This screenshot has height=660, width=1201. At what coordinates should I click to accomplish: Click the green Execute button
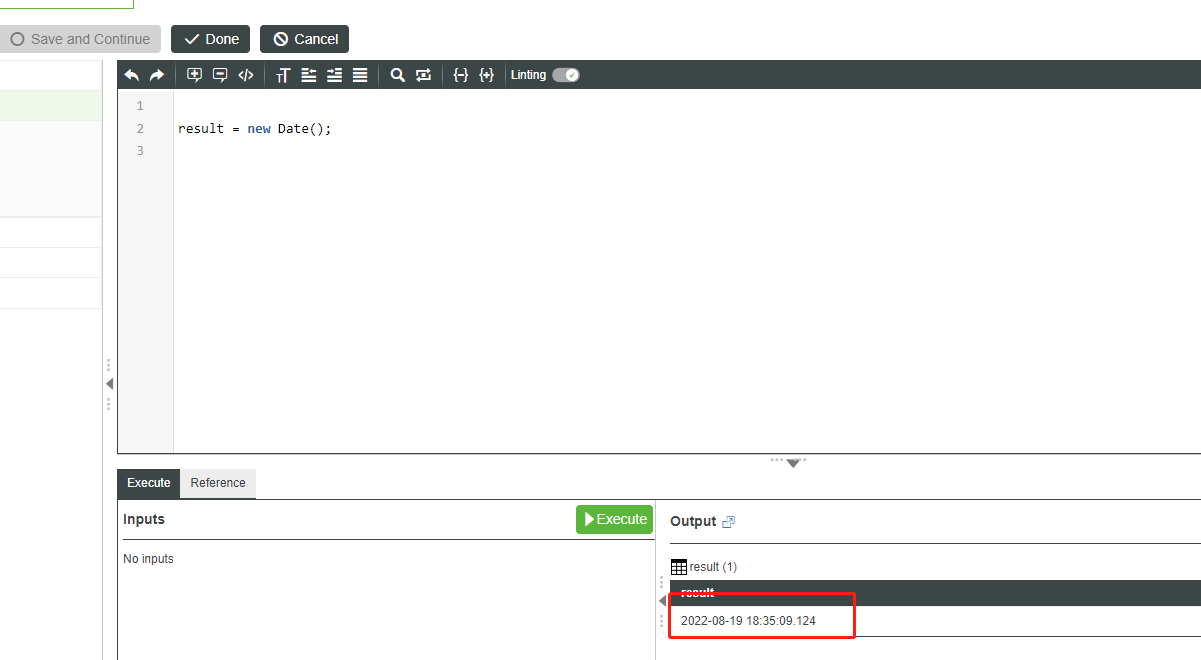tap(614, 519)
